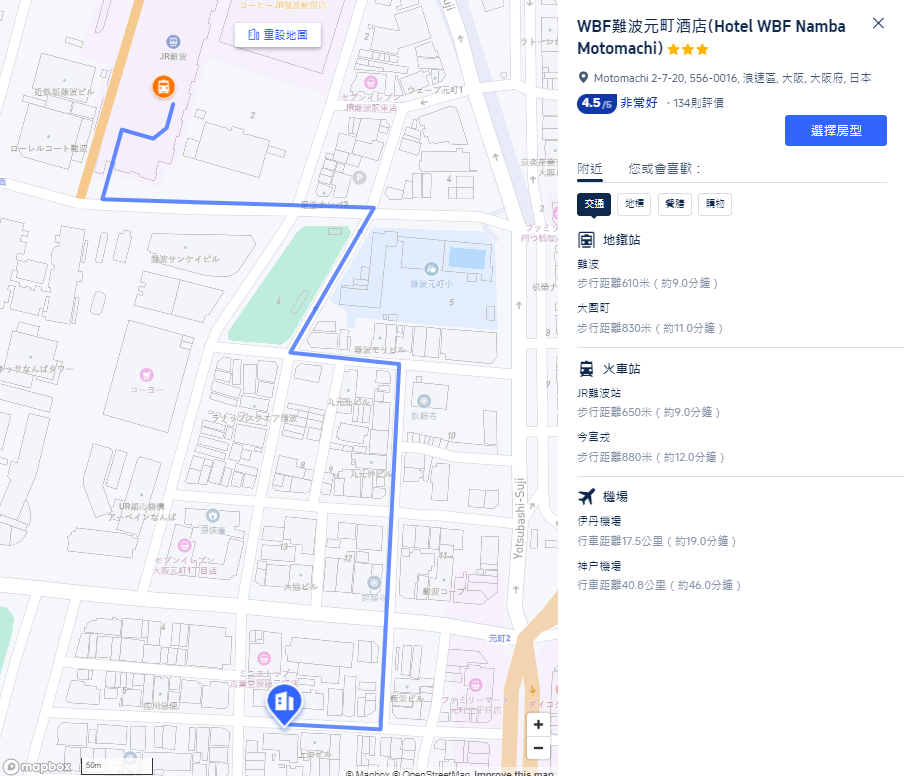Reset the map with 重設地圖 button
The height and width of the screenshot is (776, 904).
tap(278, 35)
